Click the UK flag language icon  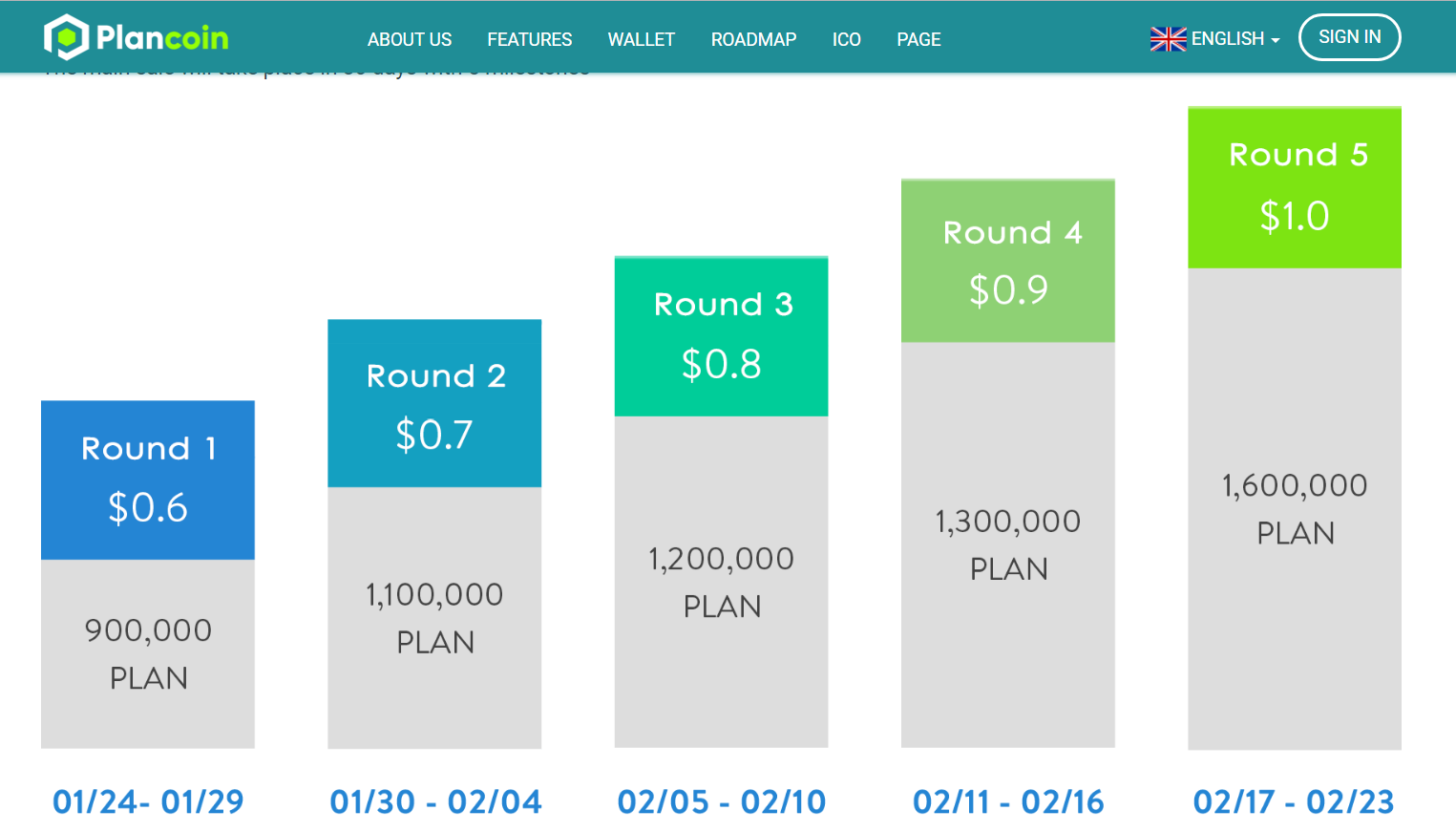1168,39
